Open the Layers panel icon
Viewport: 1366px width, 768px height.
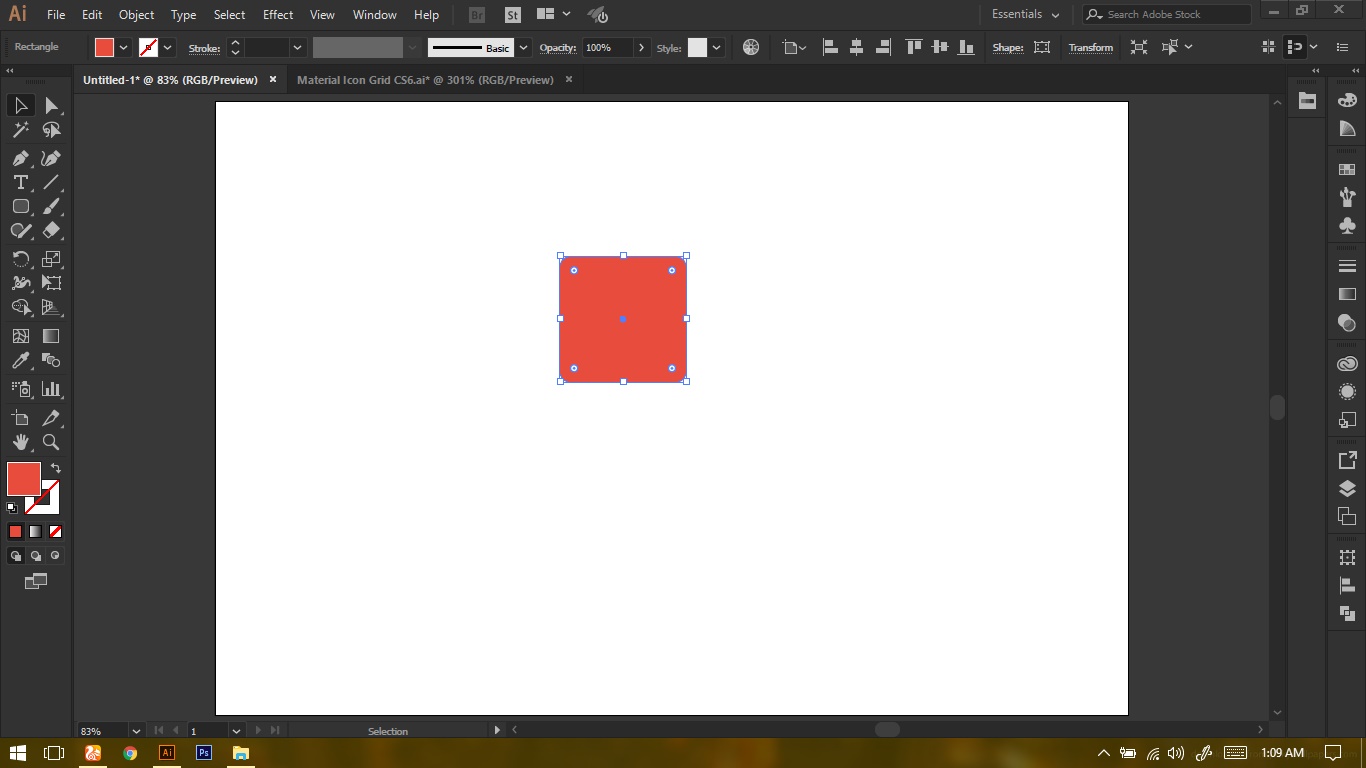point(1347,488)
